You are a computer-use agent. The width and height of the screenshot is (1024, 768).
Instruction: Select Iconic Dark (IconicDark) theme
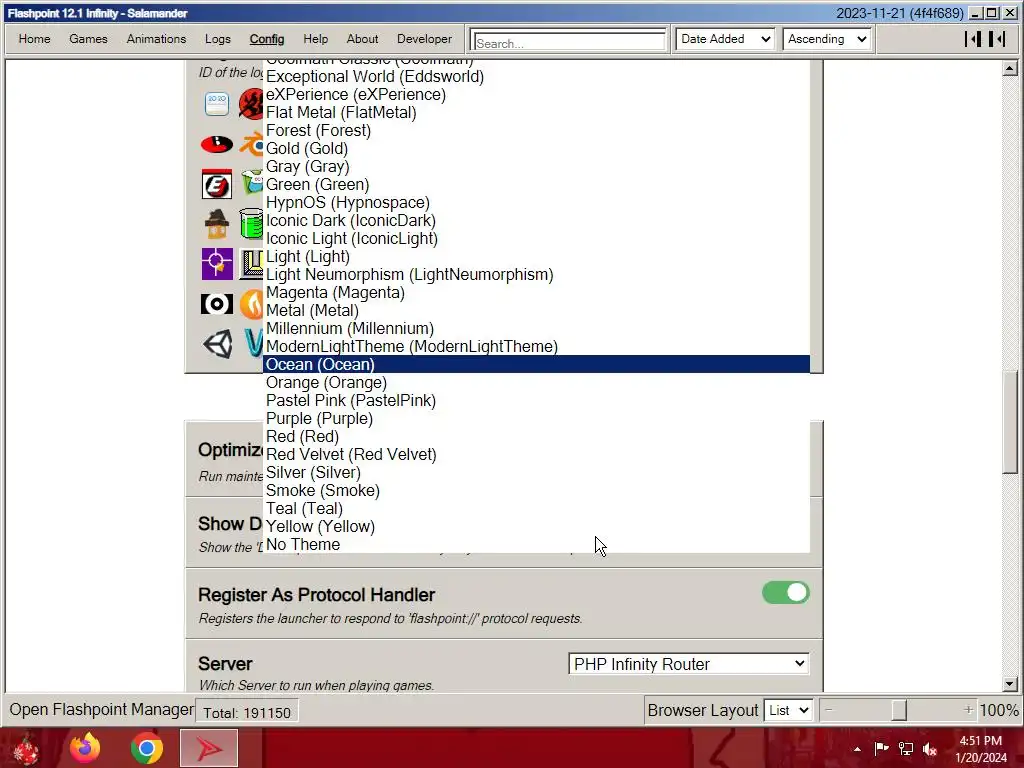(536, 221)
